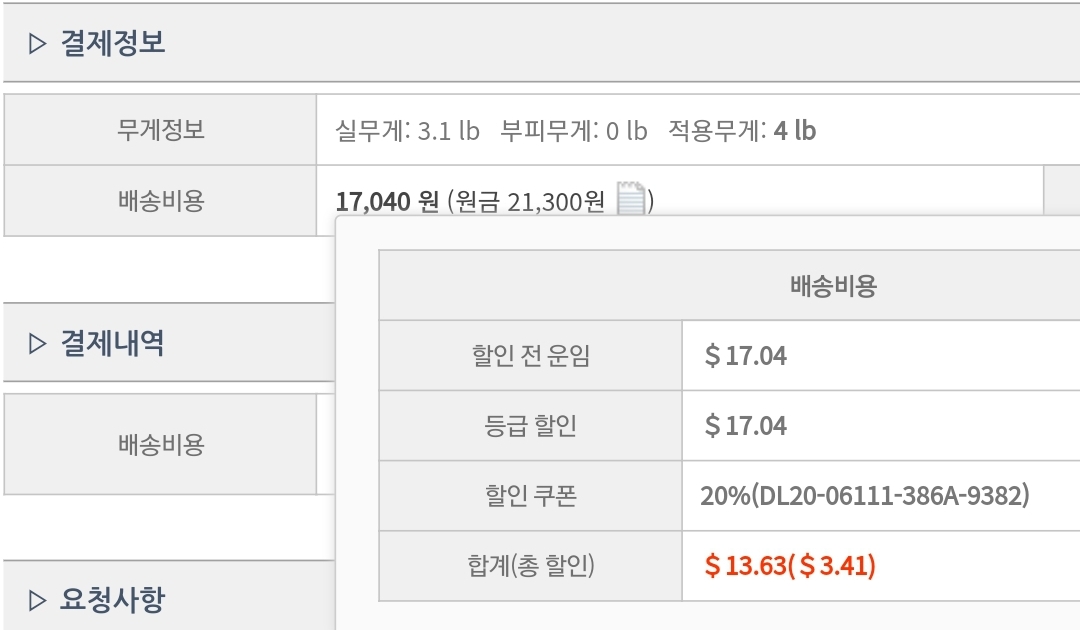The height and width of the screenshot is (630, 1080).
Task: Click the 무게정보 row label
Action: 160,130
